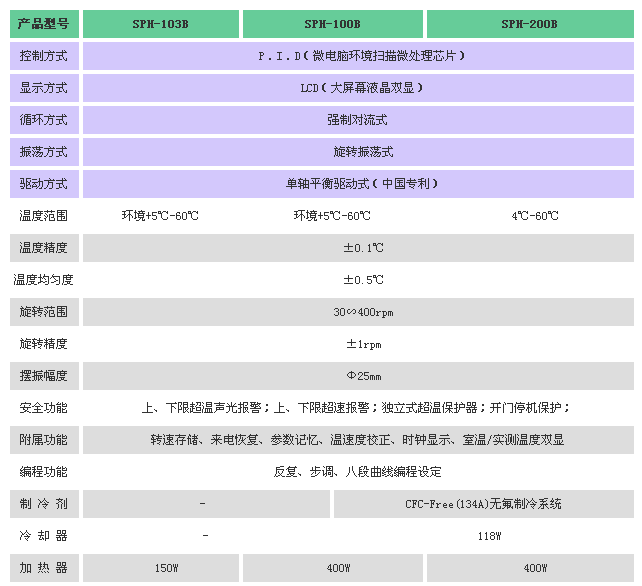642x586 pixels.
Task: Click the 单轴平衡驱动式 drive description
Action: (362, 184)
